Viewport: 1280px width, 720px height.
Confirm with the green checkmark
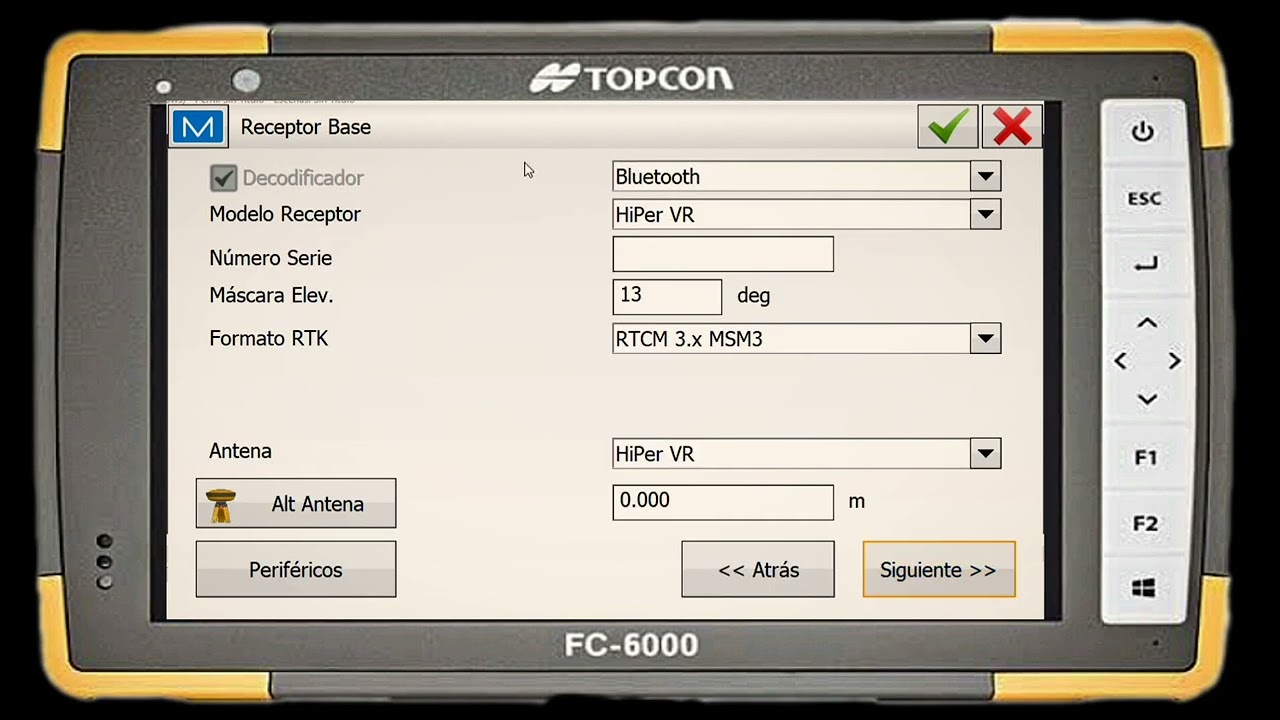tap(947, 126)
